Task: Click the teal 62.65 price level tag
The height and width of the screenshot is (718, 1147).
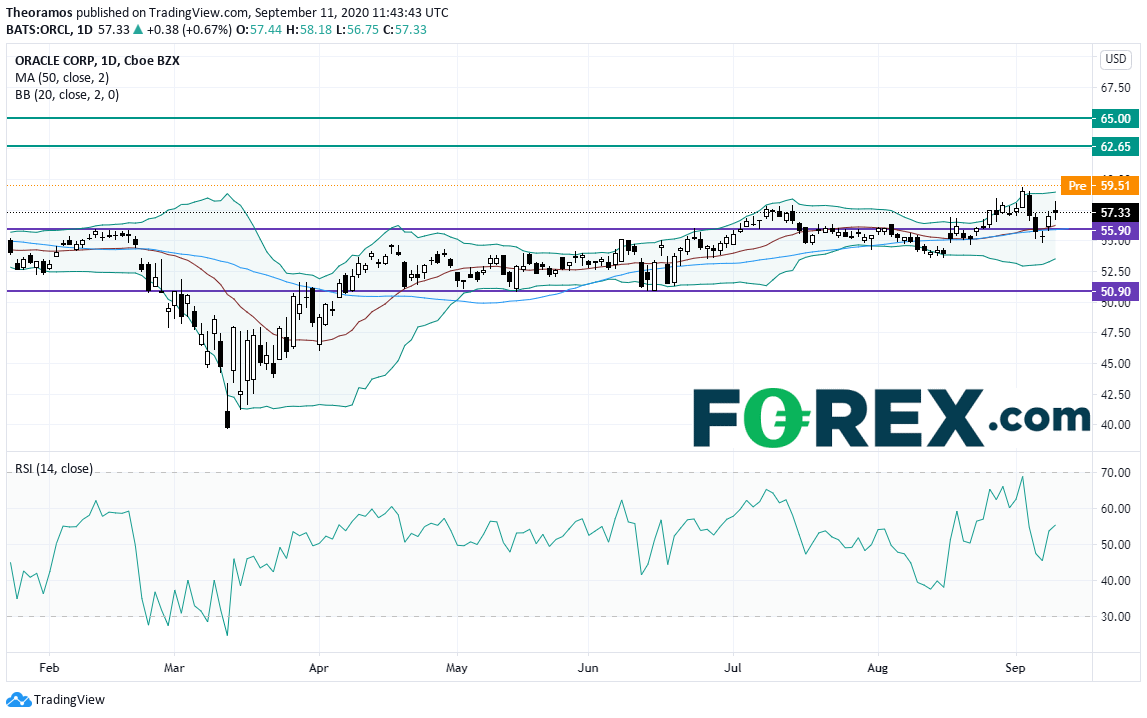Action: 1116,146
